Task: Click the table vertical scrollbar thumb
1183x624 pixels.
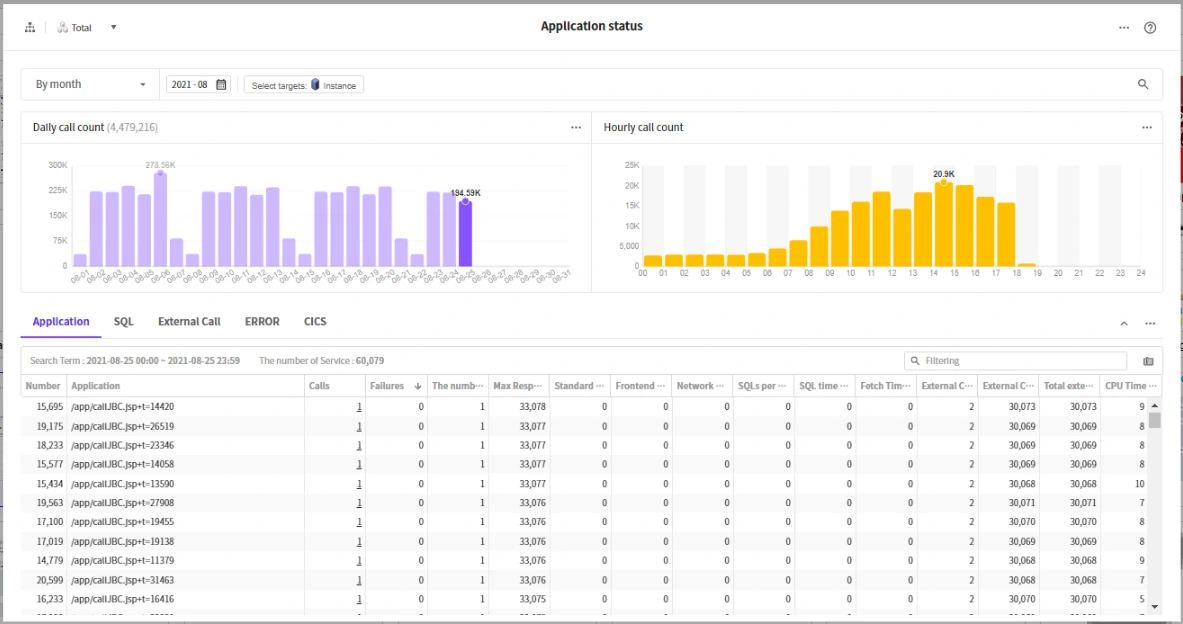Action: (x=1154, y=420)
